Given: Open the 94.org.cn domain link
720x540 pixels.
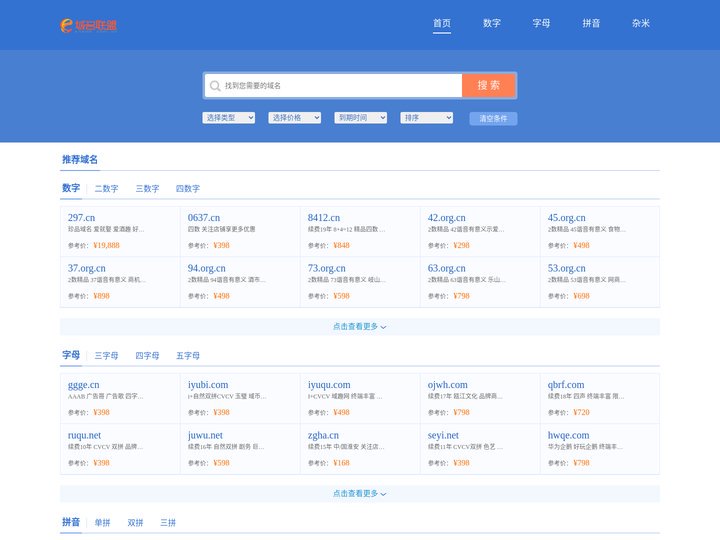Looking at the screenshot, I should (207, 268).
